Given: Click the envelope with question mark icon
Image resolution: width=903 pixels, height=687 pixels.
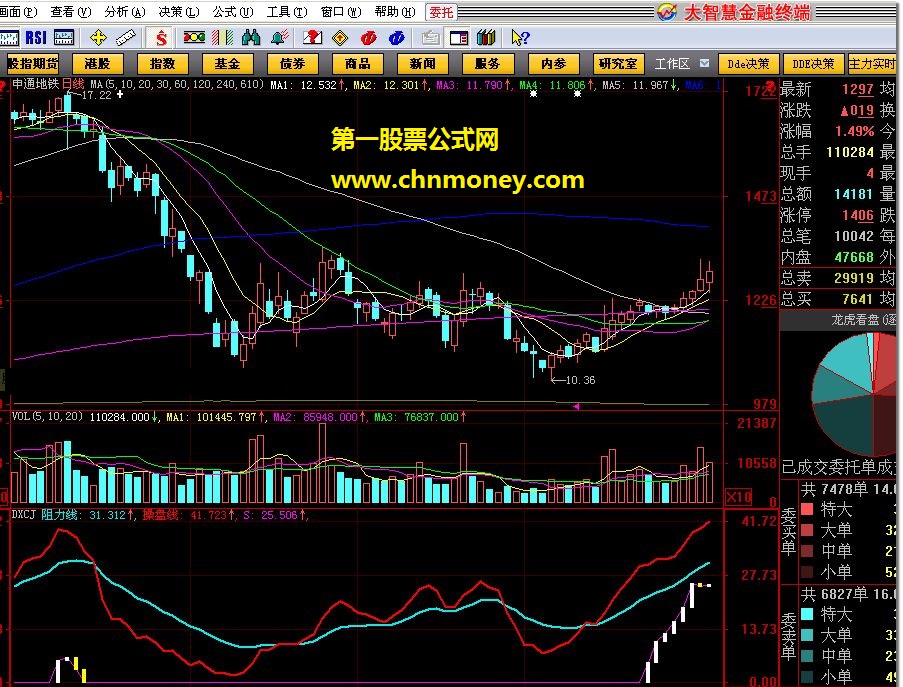Looking at the screenshot, I should point(312,38).
